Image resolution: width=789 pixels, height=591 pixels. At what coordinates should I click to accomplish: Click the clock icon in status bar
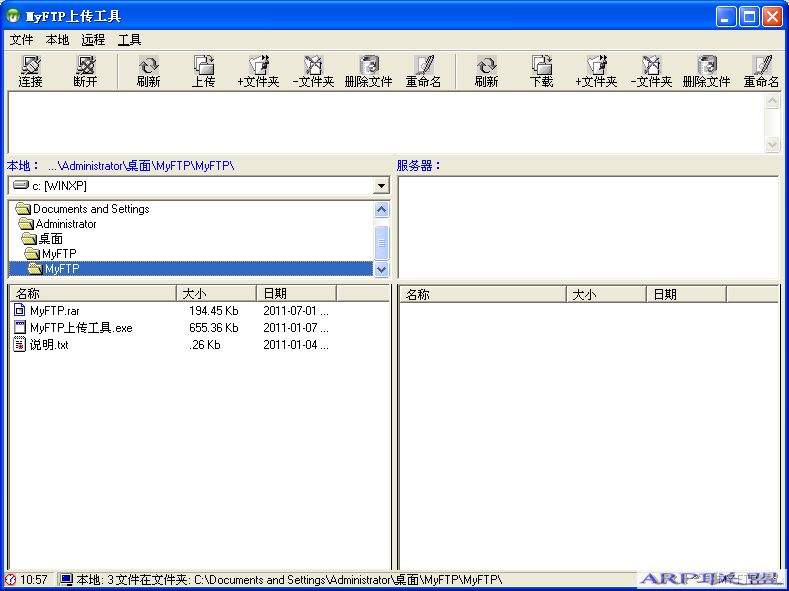[x=10, y=580]
